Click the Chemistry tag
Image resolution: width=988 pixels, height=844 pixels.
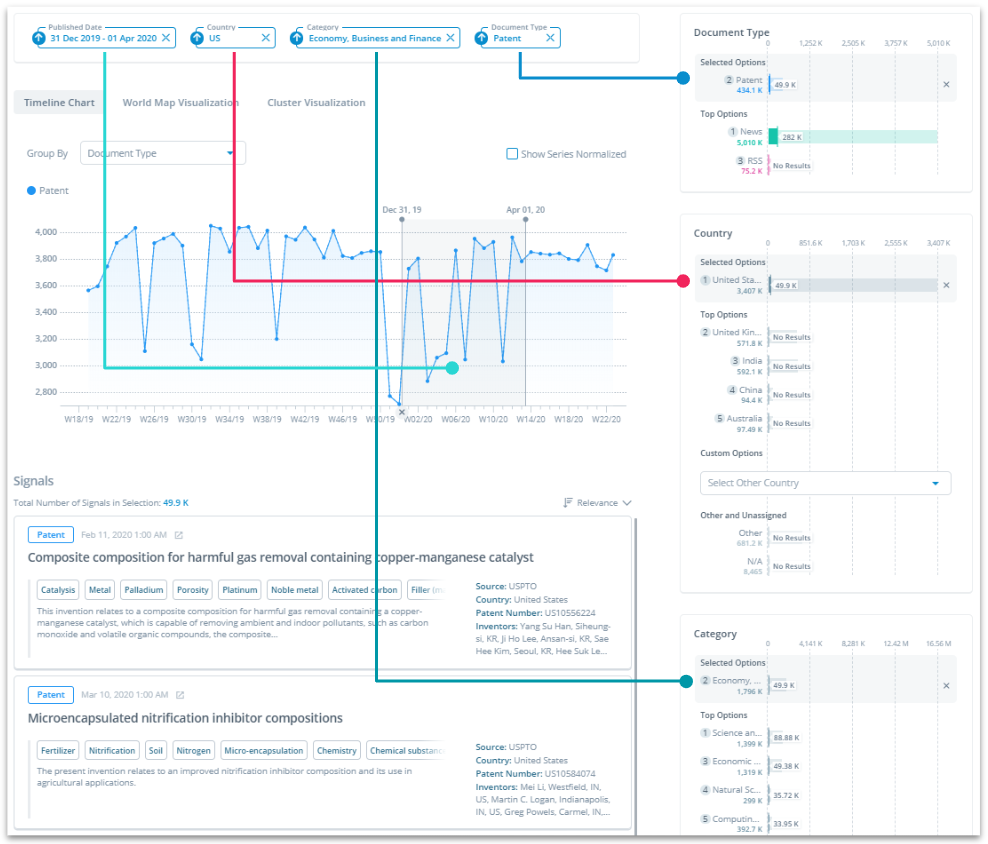click(336, 751)
